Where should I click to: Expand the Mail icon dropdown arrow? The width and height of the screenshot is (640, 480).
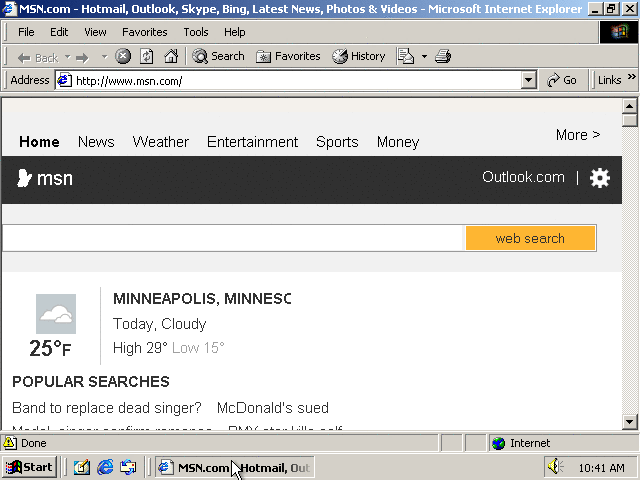click(x=424, y=56)
